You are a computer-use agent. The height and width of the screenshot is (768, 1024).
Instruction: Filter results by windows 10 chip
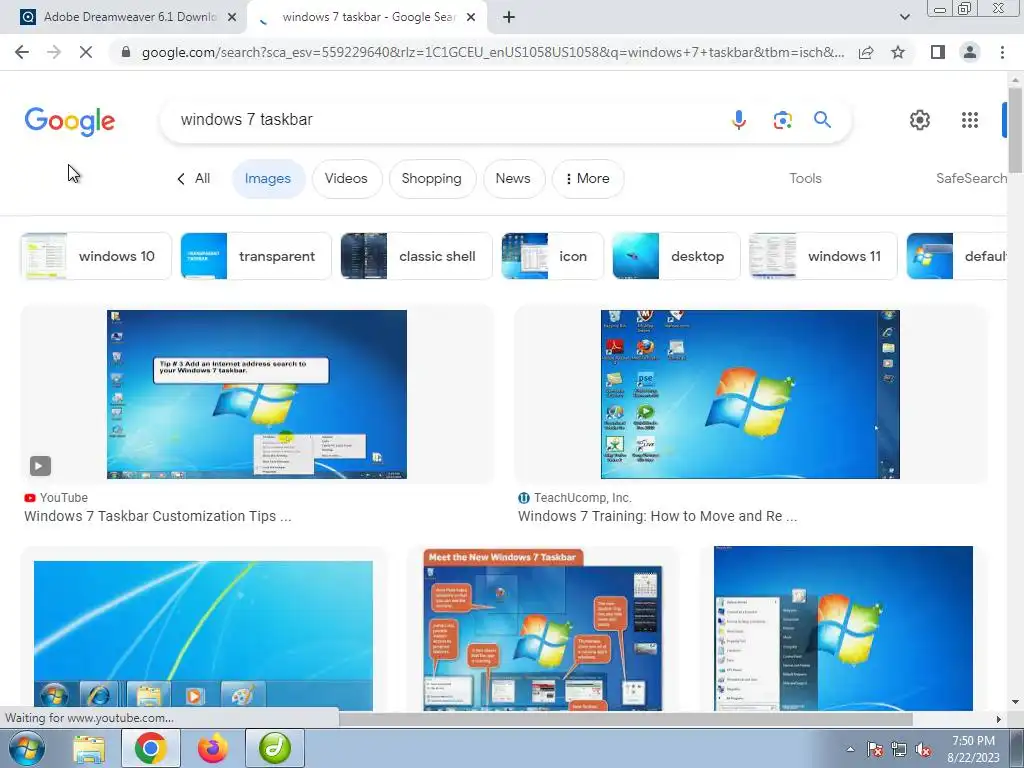(96, 256)
